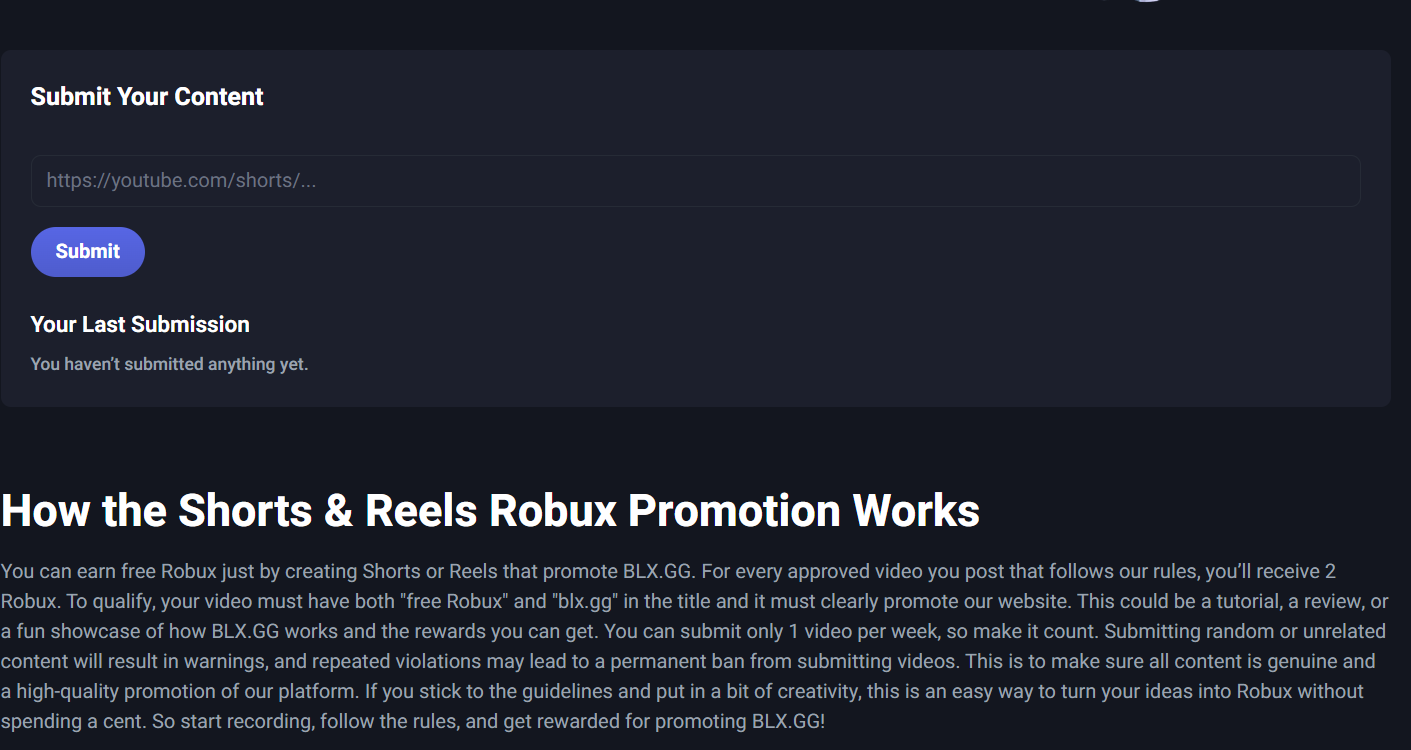Image resolution: width=1411 pixels, height=750 pixels.
Task: Click the word 'Works' in the big heading
Action: (916, 510)
